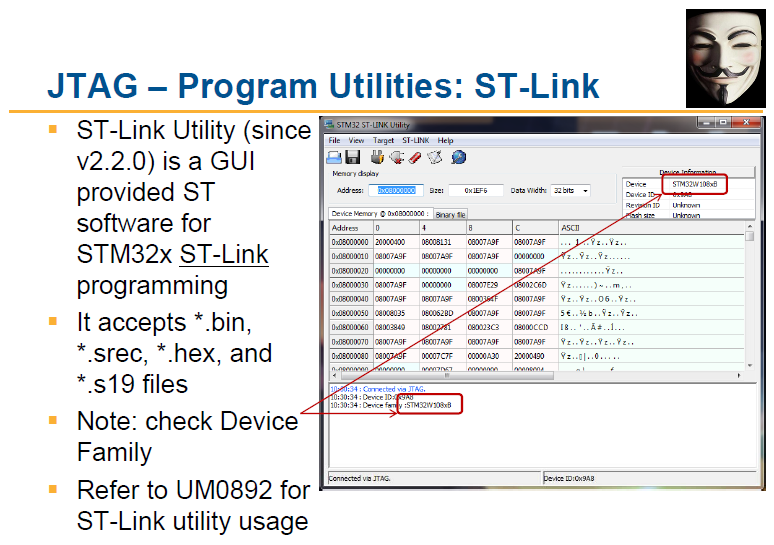Select the table row address 0x08000020

coord(350,271)
